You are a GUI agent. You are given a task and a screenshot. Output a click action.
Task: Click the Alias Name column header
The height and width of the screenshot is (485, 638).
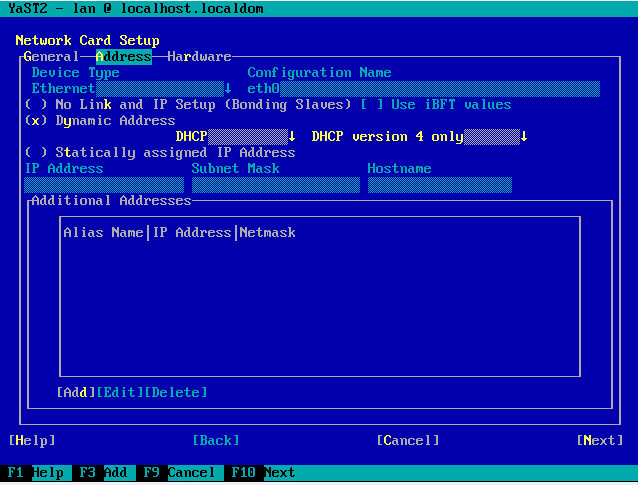[103, 232]
